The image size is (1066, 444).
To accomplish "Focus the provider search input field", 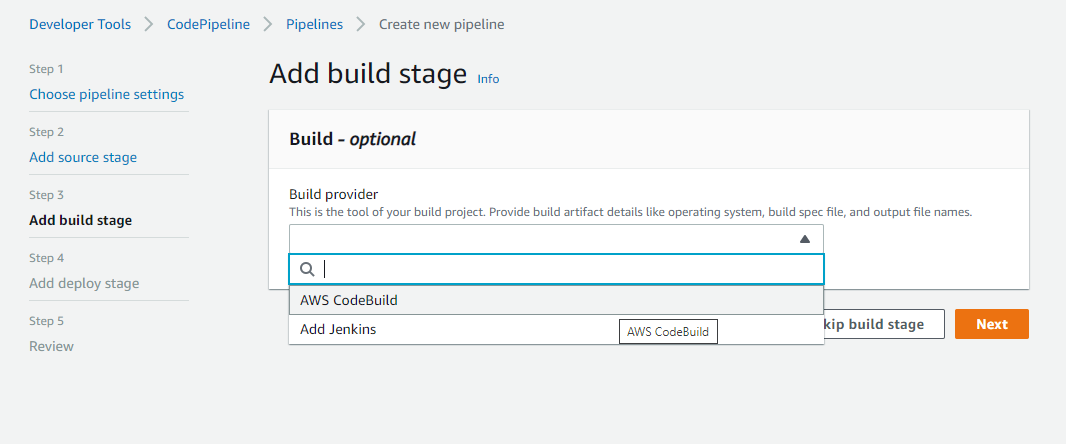I will pos(570,269).
